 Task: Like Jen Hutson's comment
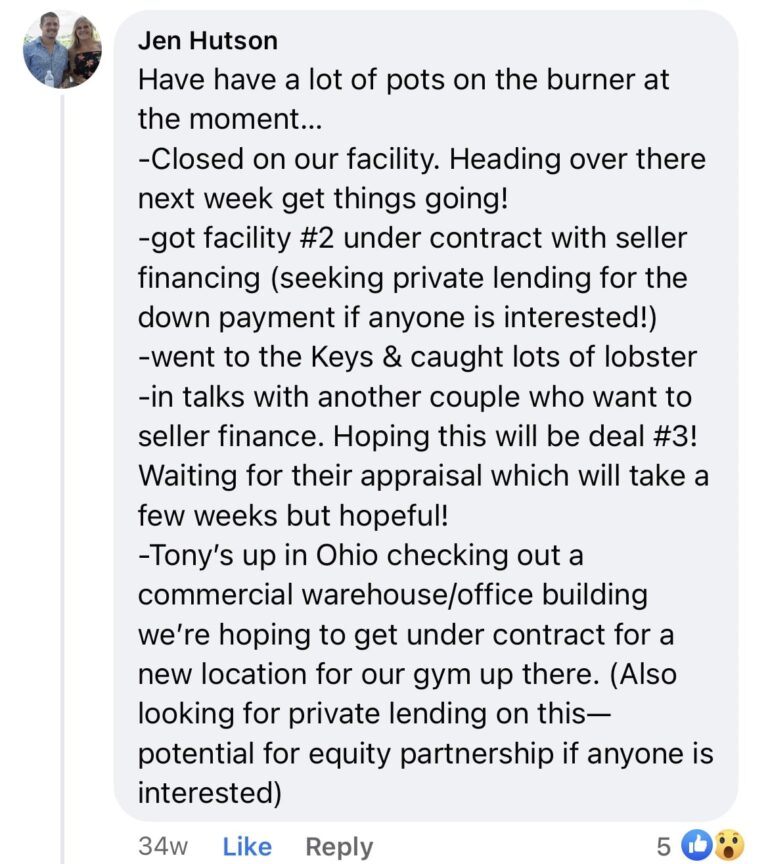click(247, 846)
